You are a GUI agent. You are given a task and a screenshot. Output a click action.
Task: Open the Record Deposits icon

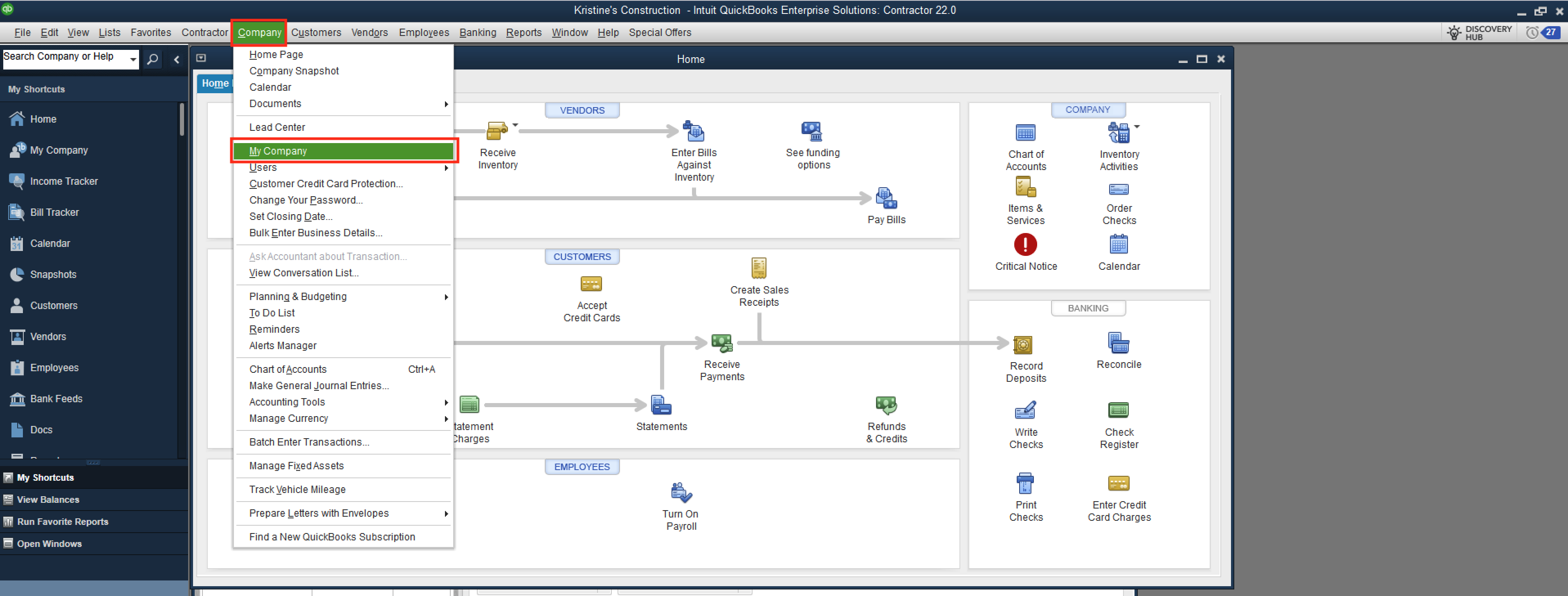1022,345
